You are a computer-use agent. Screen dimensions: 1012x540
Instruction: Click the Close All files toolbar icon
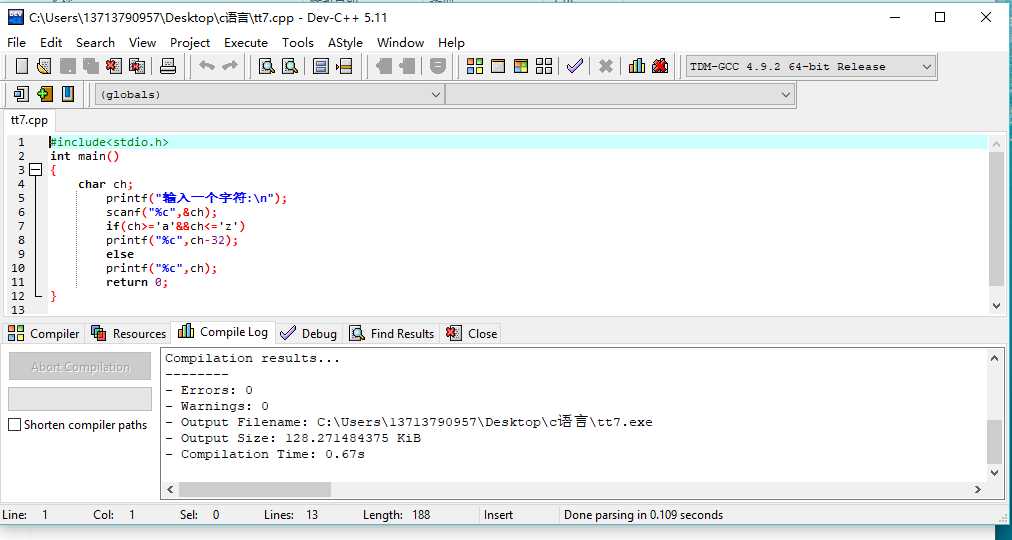click(137, 66)
